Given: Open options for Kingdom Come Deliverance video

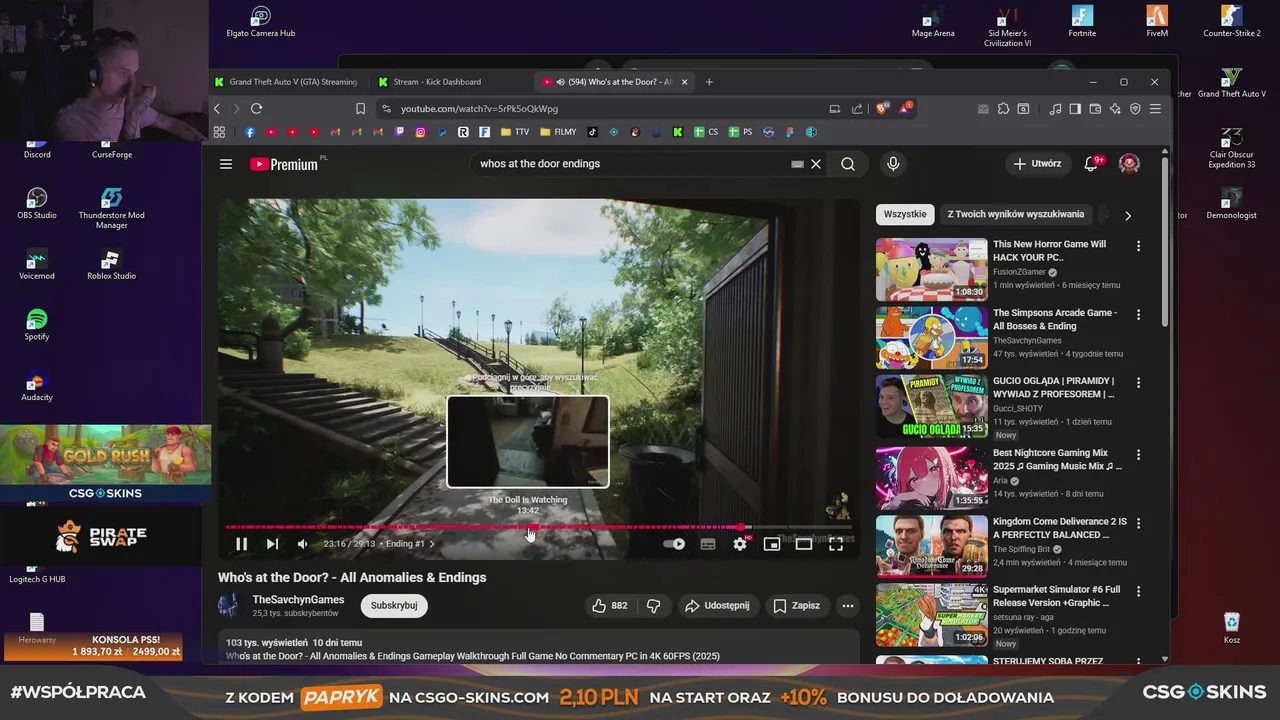Looking at the screenshot, I should (x=1138, y=523).
